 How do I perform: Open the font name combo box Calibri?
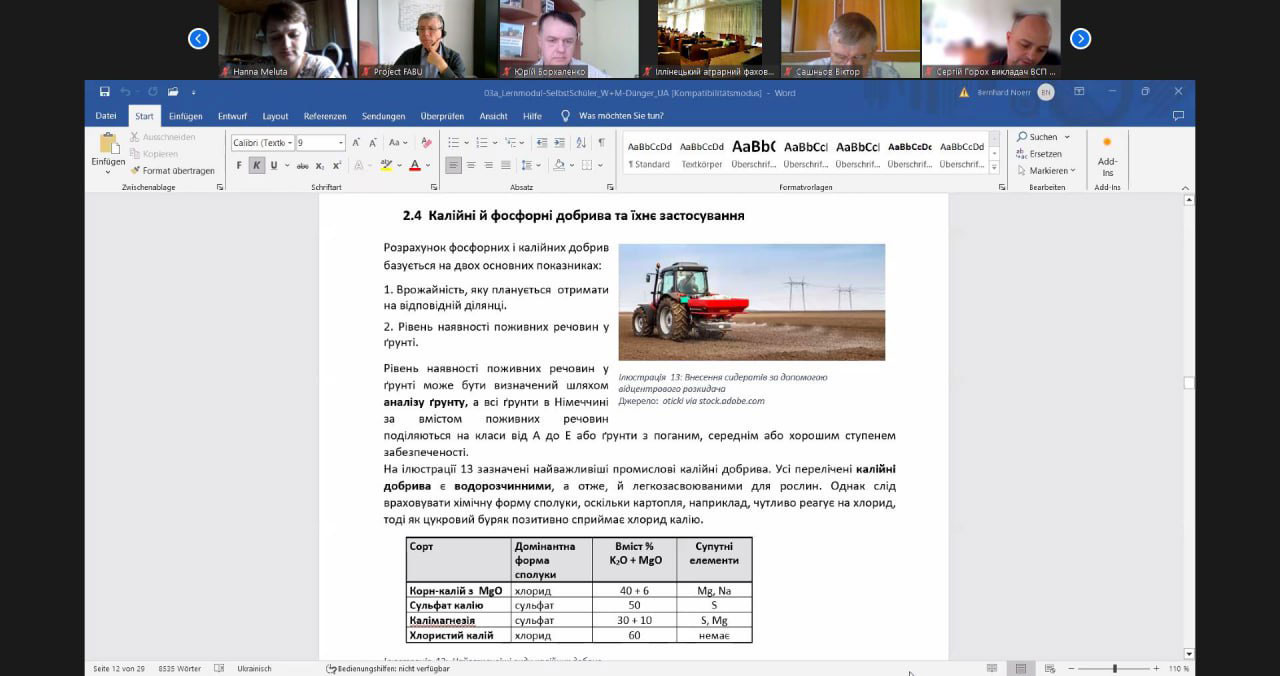point(262,143)
